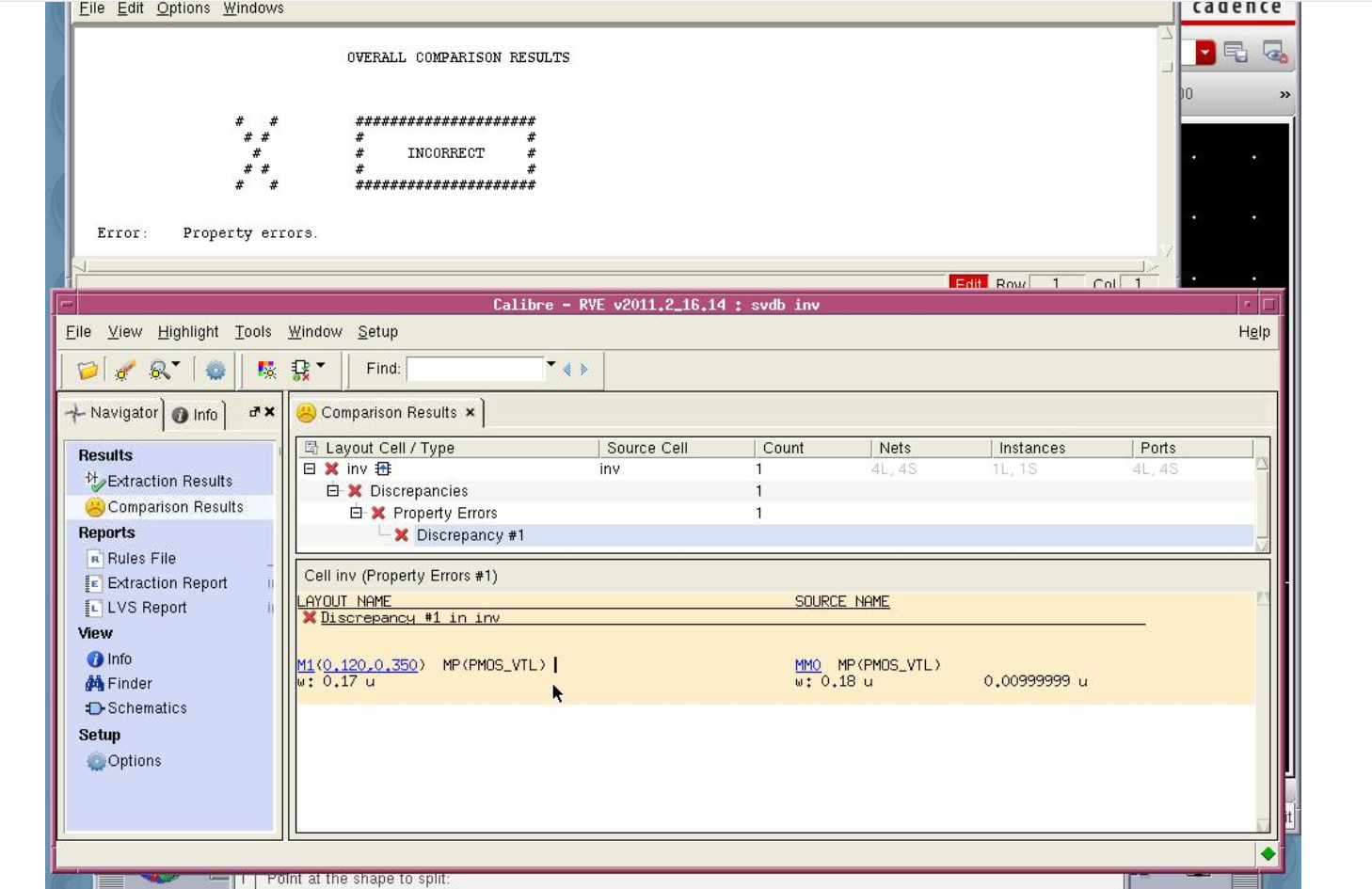
Task: Click Cadence save-window toolbar icon
Action: point(1236,53)
